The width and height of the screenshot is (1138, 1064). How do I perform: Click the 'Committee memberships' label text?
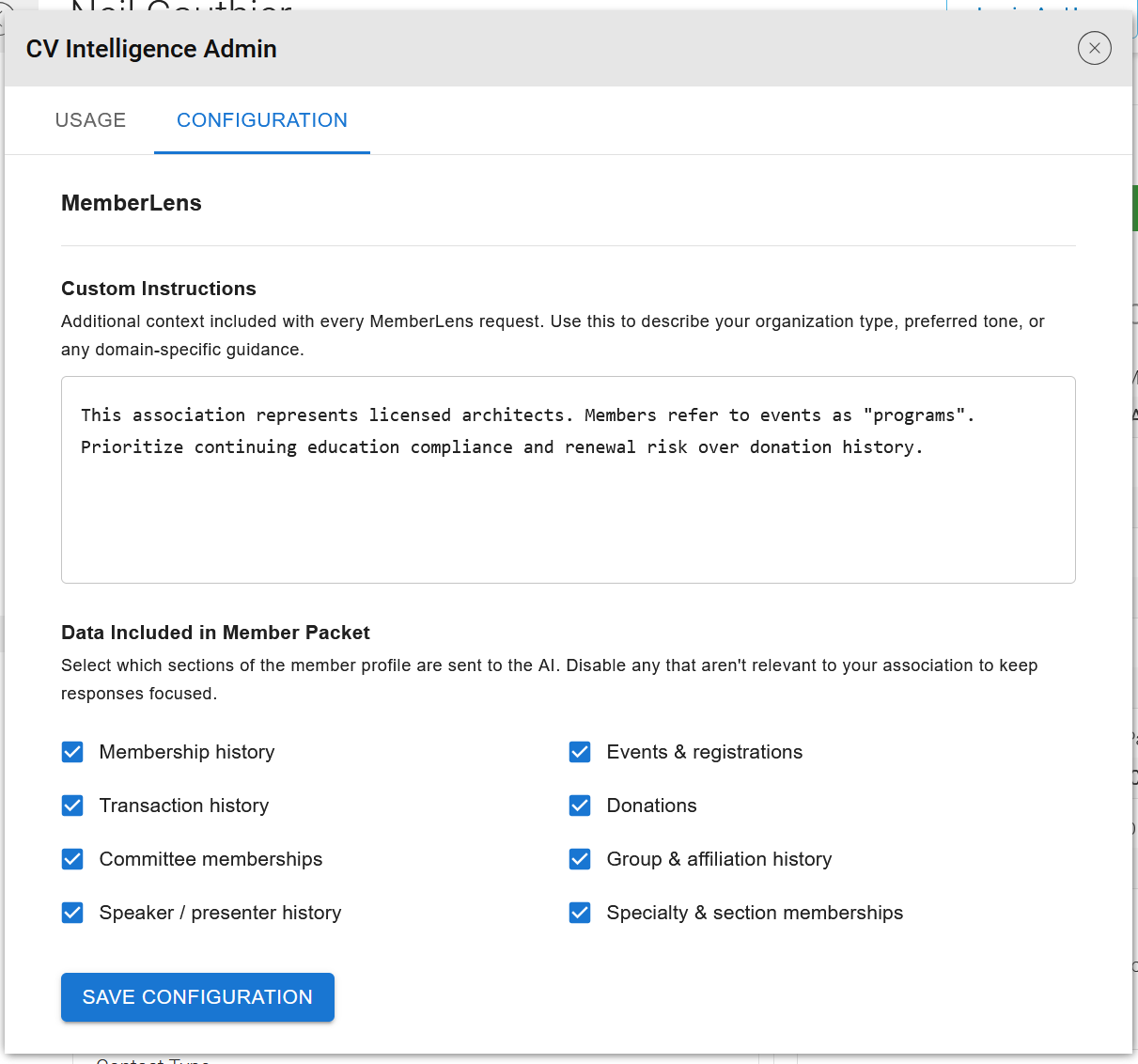[210, 859]
